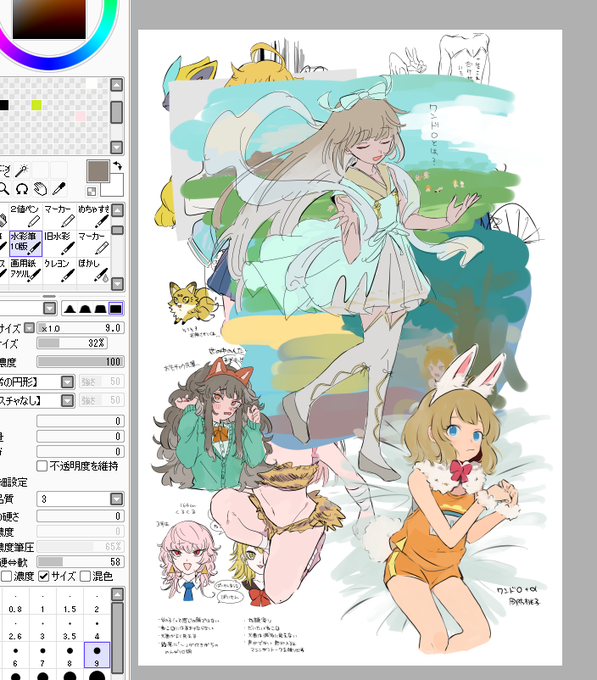Adjust the minimum size 32% slider
Image resolution: width=597 pixels, height=680 pixels.
72,343
